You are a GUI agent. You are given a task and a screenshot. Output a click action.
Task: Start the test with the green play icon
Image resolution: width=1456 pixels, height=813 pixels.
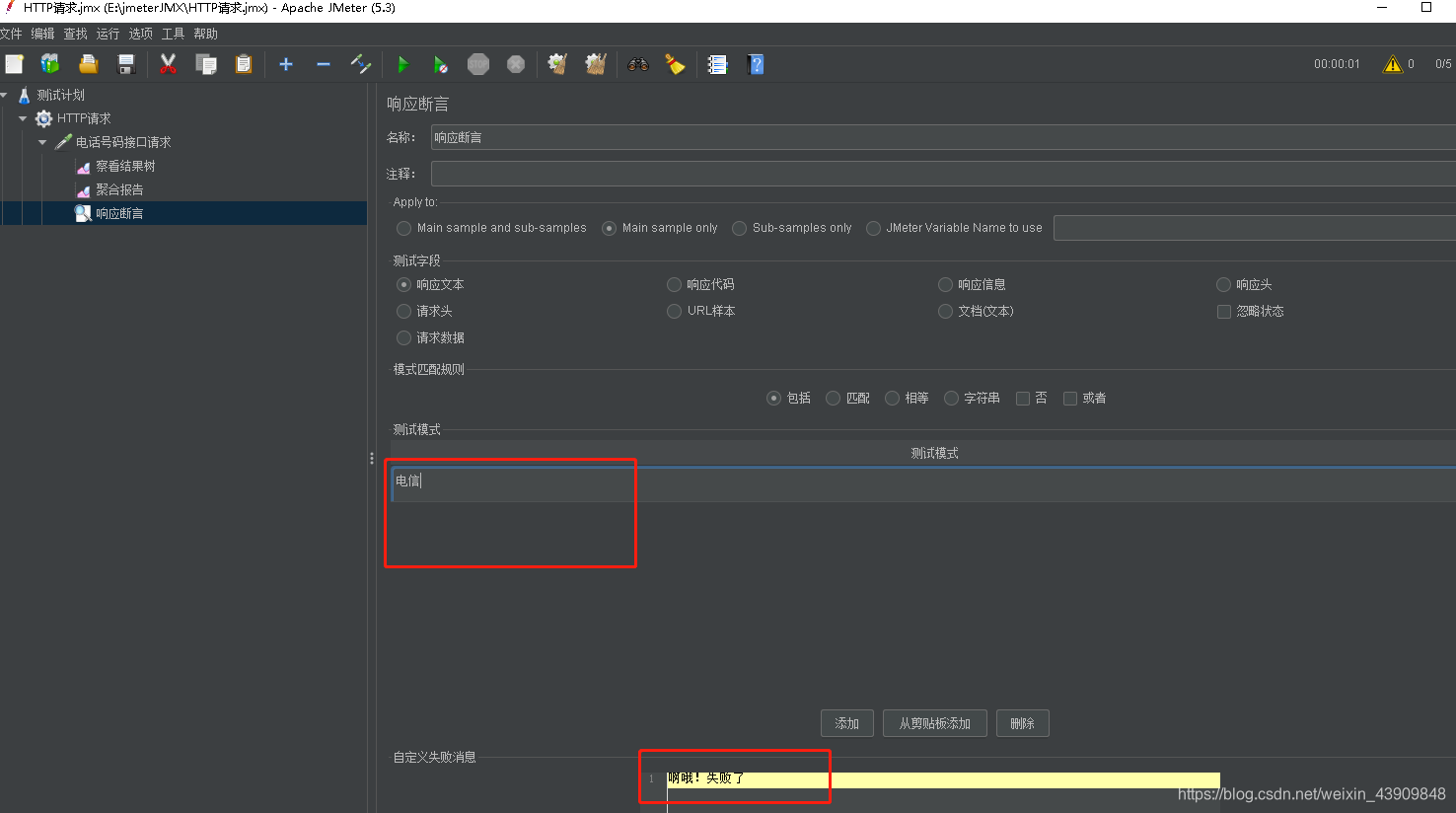(402, 64)
